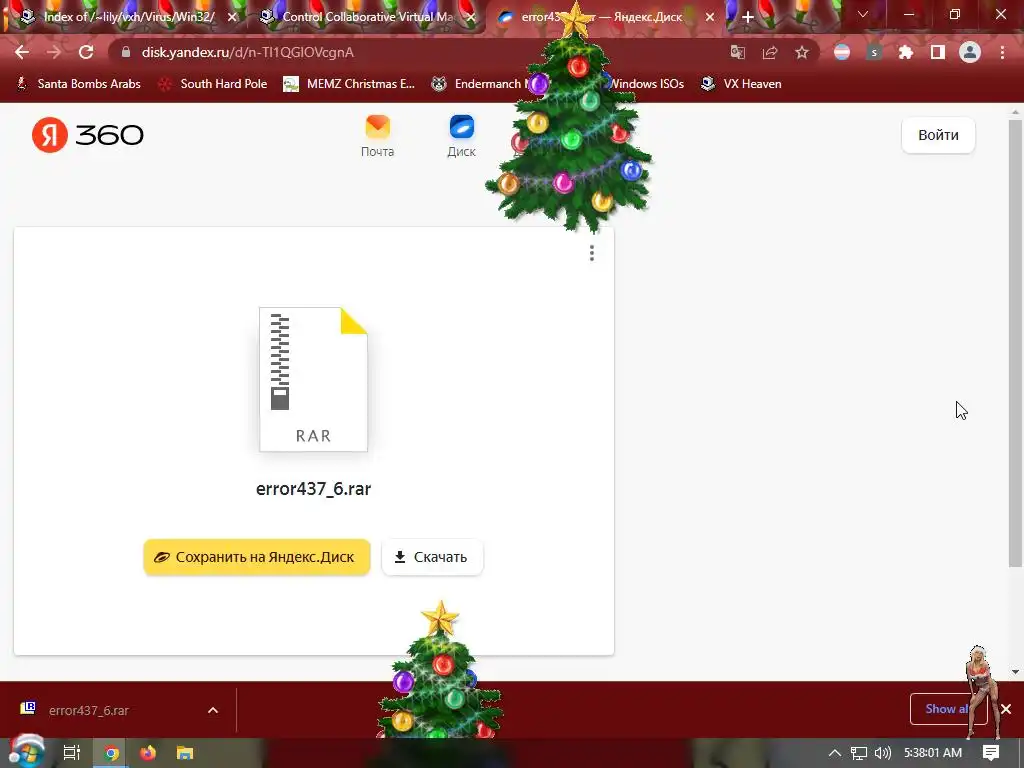Open Task View on the taskbar
Screen dimensions: 1024x768
point(72,753)
